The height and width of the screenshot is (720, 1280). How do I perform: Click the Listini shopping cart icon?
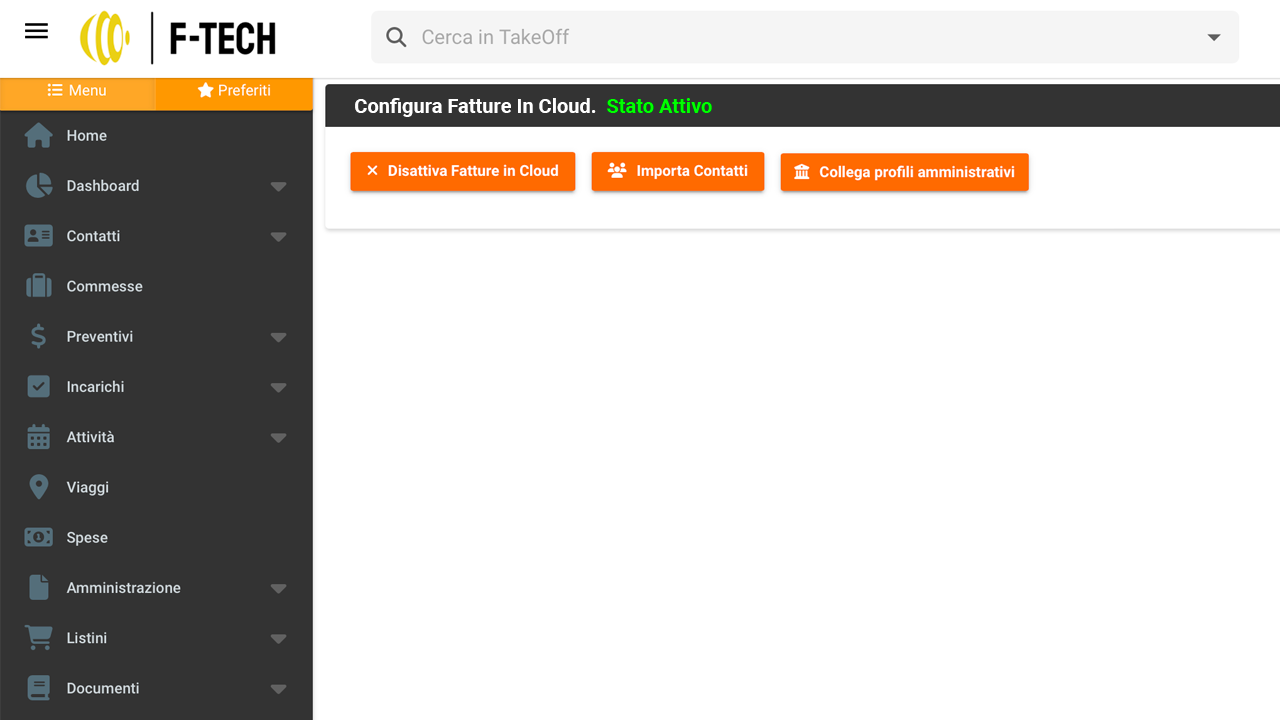coord(39,638)
